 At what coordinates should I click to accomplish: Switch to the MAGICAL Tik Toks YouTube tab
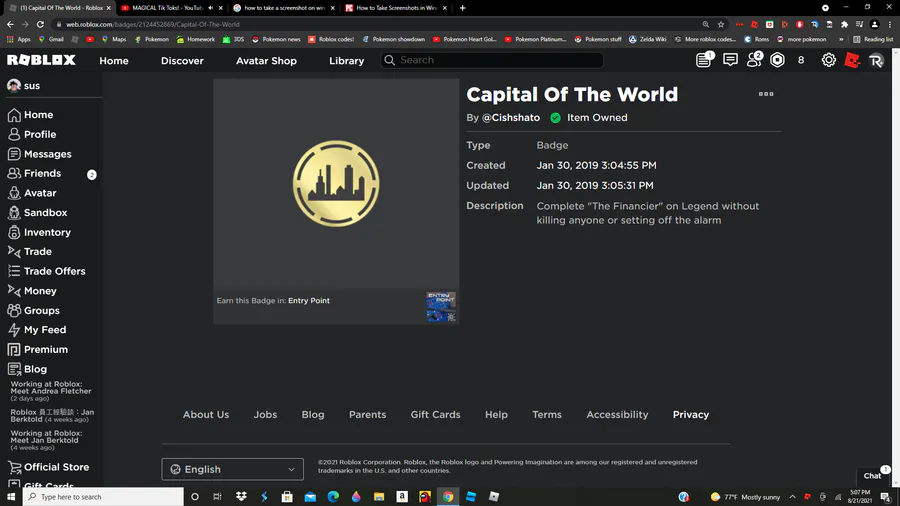tap(167, 8)
